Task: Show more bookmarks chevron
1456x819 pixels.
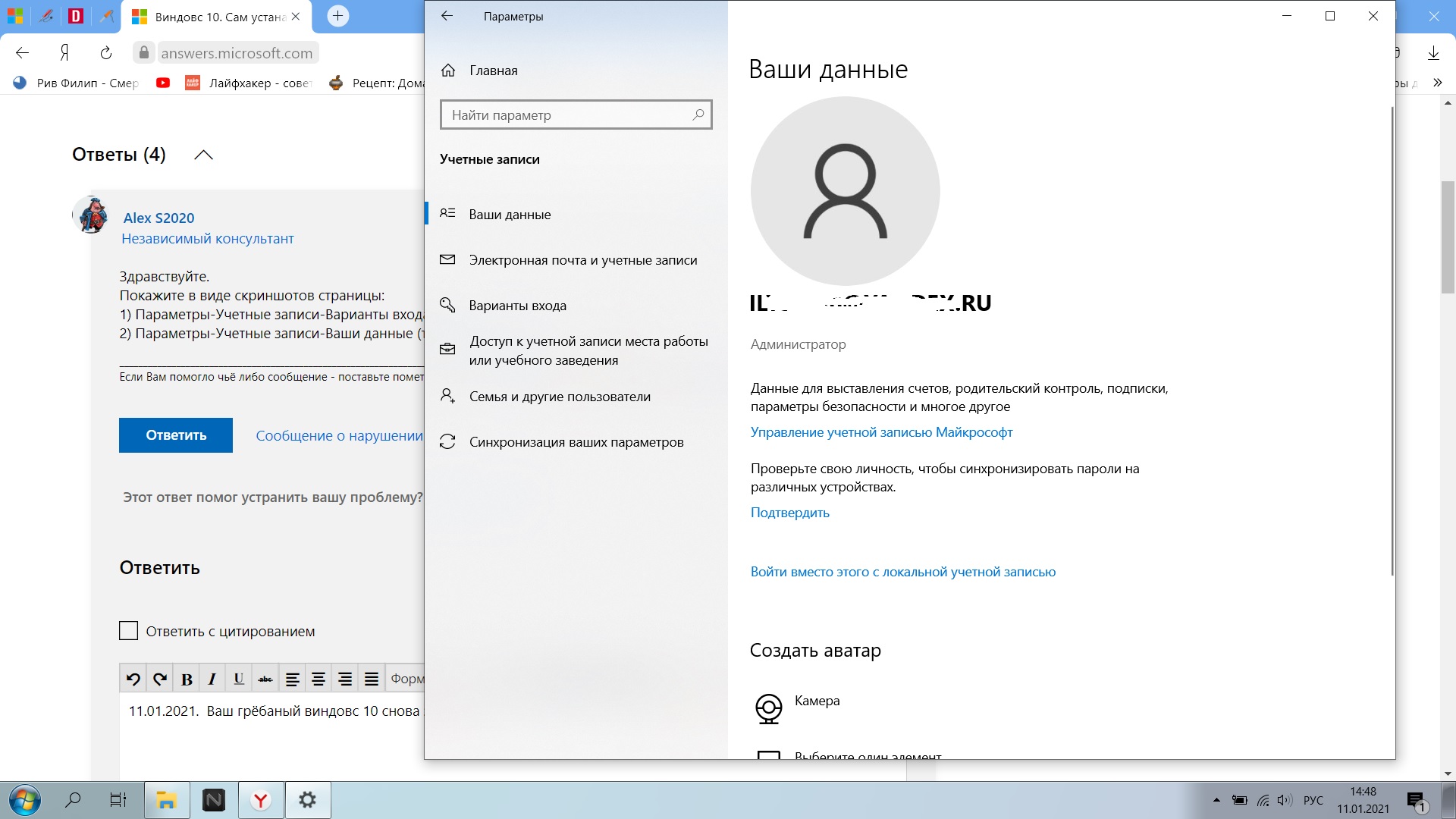Action: point(1438,83)
